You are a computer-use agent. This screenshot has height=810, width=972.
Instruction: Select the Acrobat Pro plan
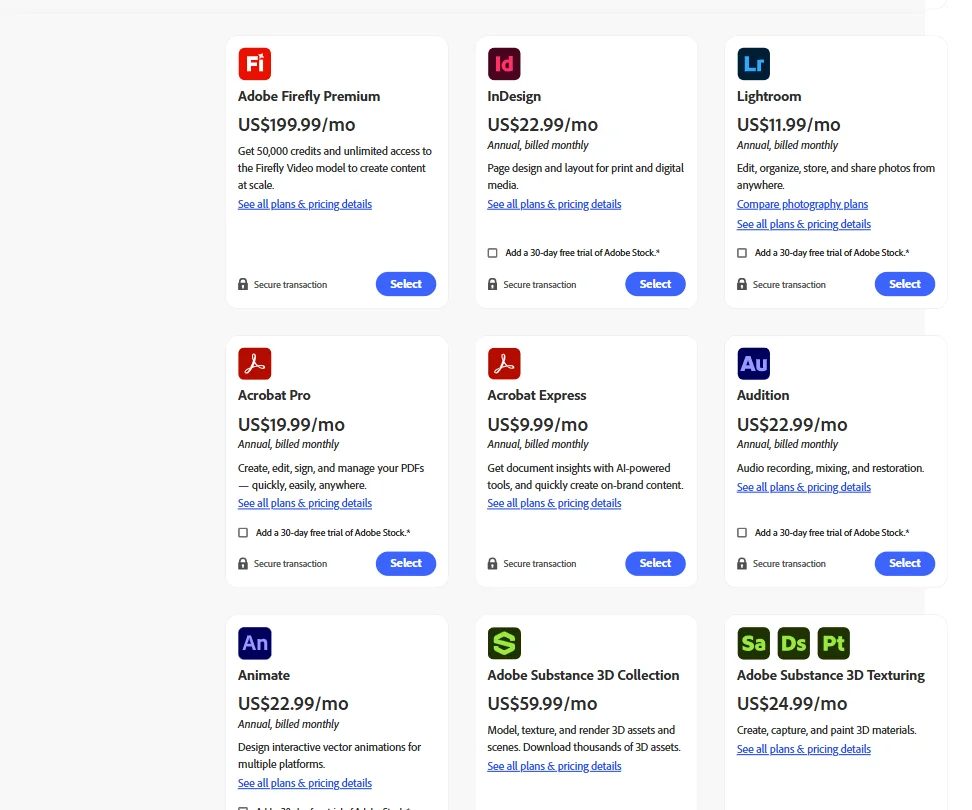click(x=406, y=563)
